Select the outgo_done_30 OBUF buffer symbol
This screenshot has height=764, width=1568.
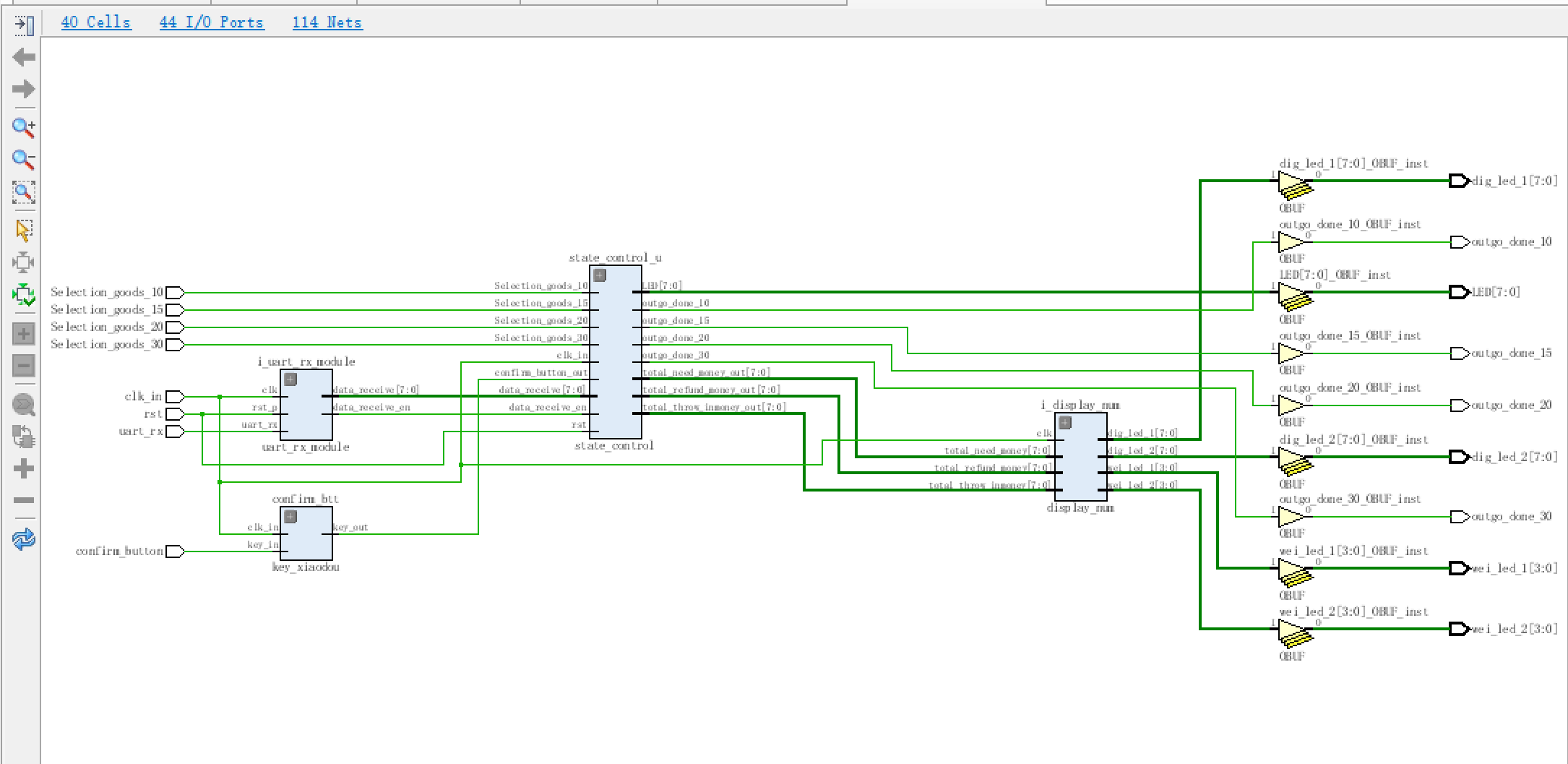pyautogui.click(x=1291, y=517)
